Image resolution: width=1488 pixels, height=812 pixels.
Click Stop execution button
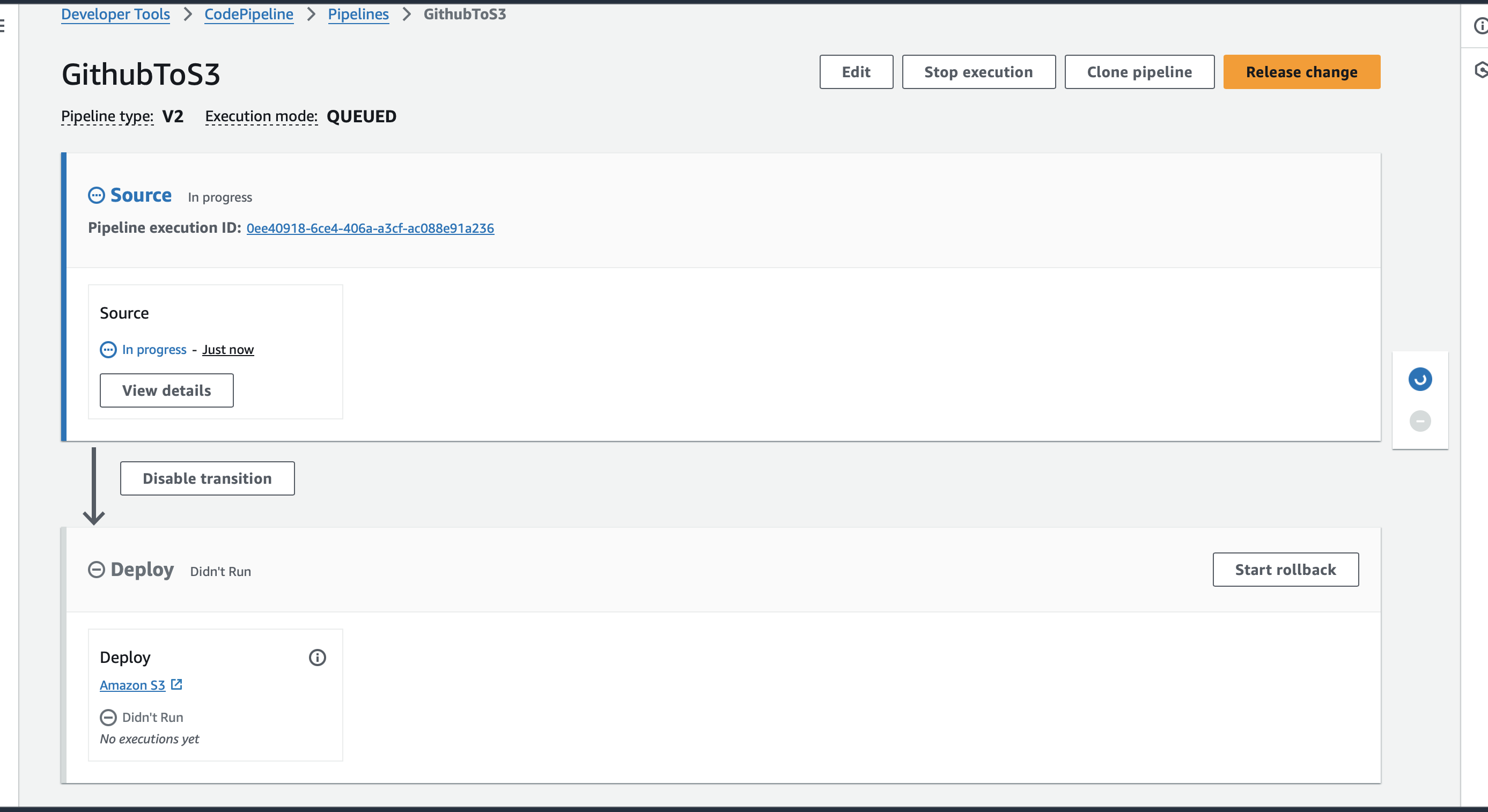pyautogui.click(x=978, y=72)
